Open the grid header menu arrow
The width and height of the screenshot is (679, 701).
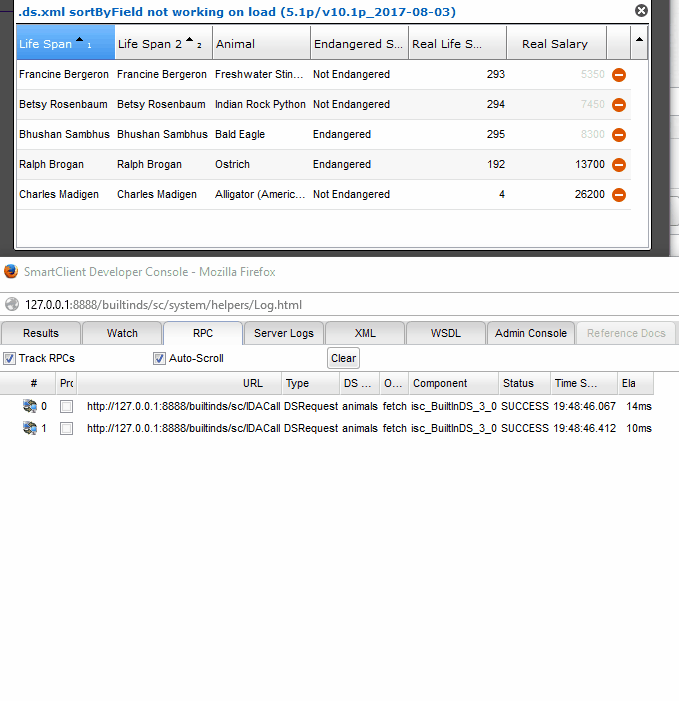pos(639,41)
